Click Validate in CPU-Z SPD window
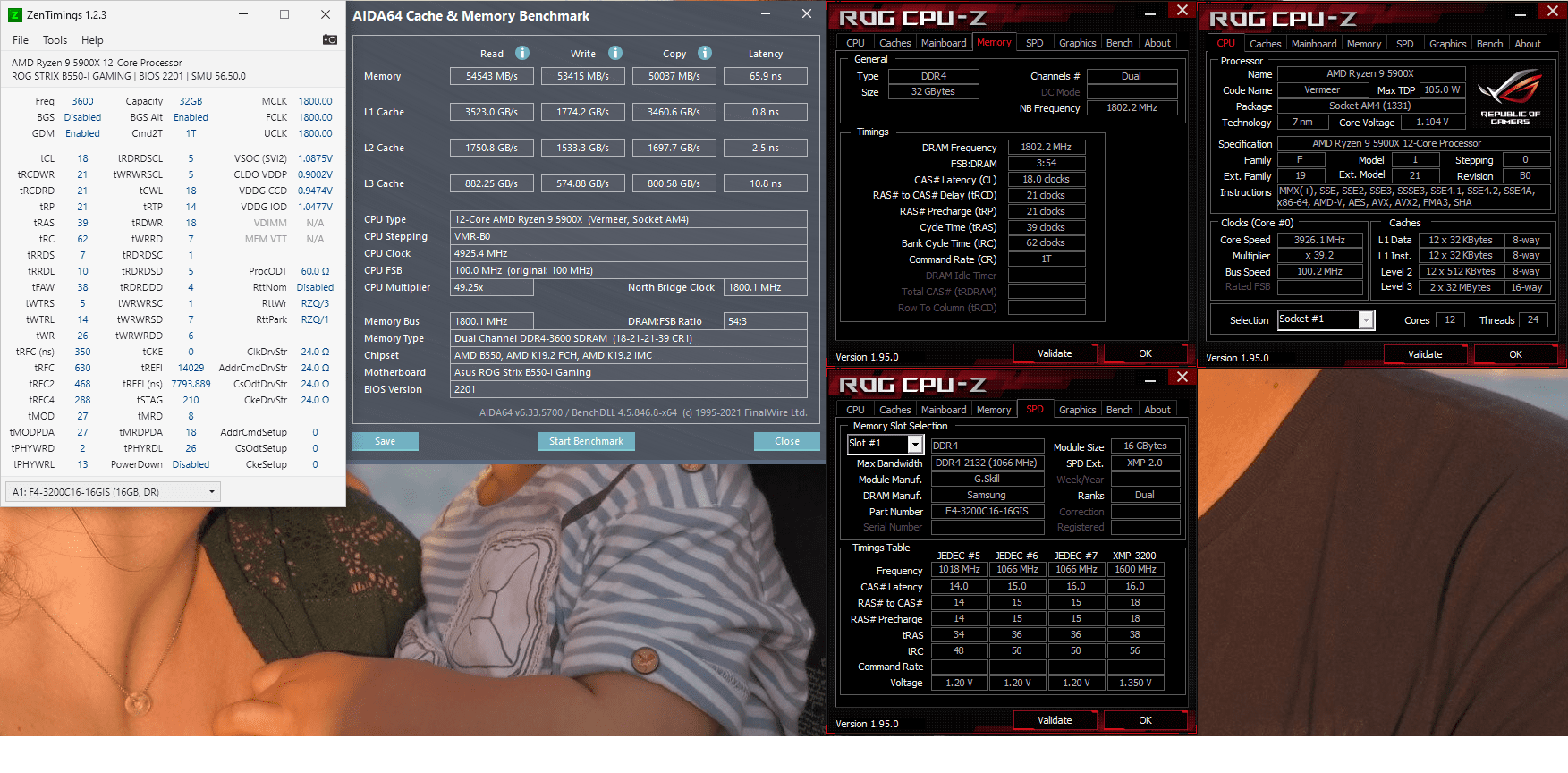 point(1055,720)
